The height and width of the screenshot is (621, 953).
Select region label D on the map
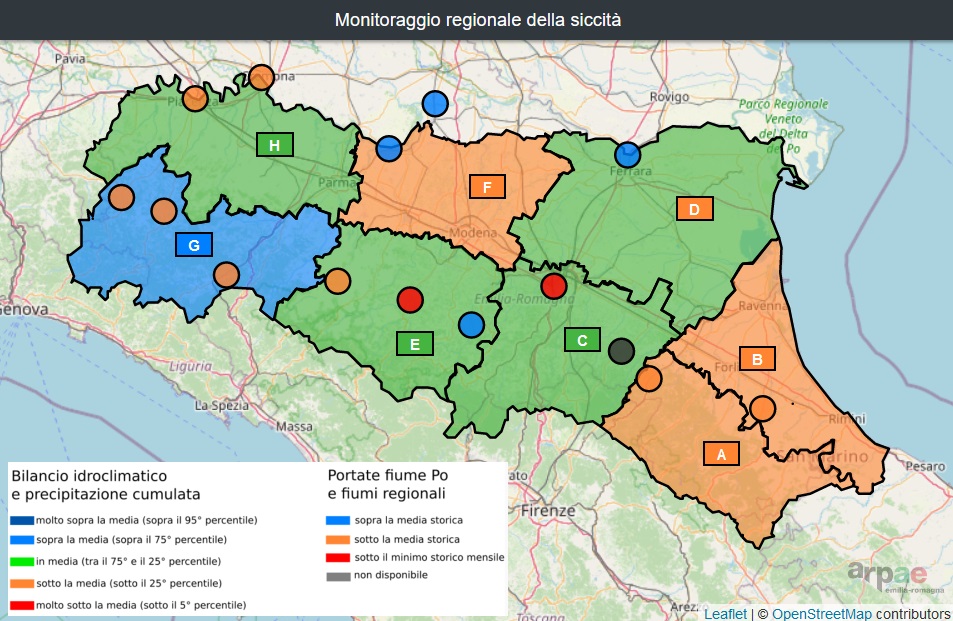[694, 209]
